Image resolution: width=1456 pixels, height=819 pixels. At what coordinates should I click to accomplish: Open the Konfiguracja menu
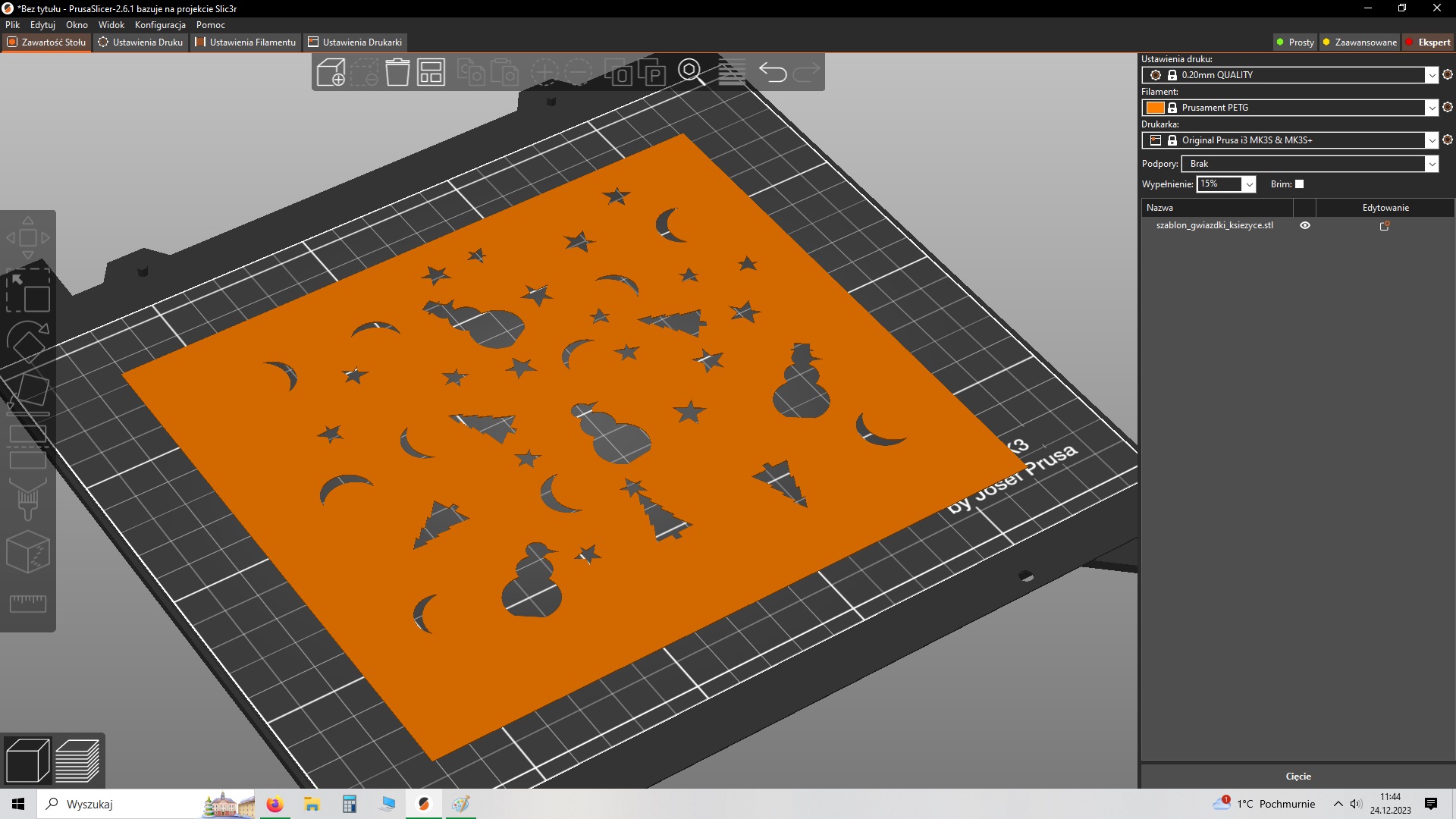[x=160, y=25]
